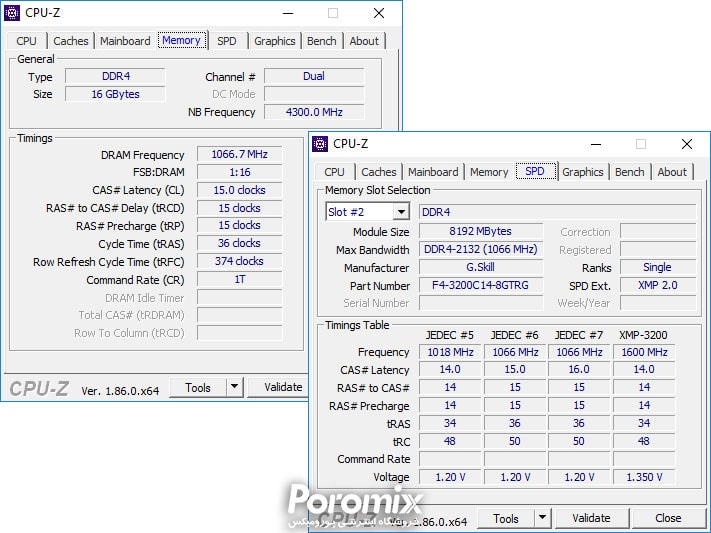Image resolution: width=711 pixels, height=533 pixels.
Task: Click SPD Ext. value XMP 2.0
Action: (657, 285)
